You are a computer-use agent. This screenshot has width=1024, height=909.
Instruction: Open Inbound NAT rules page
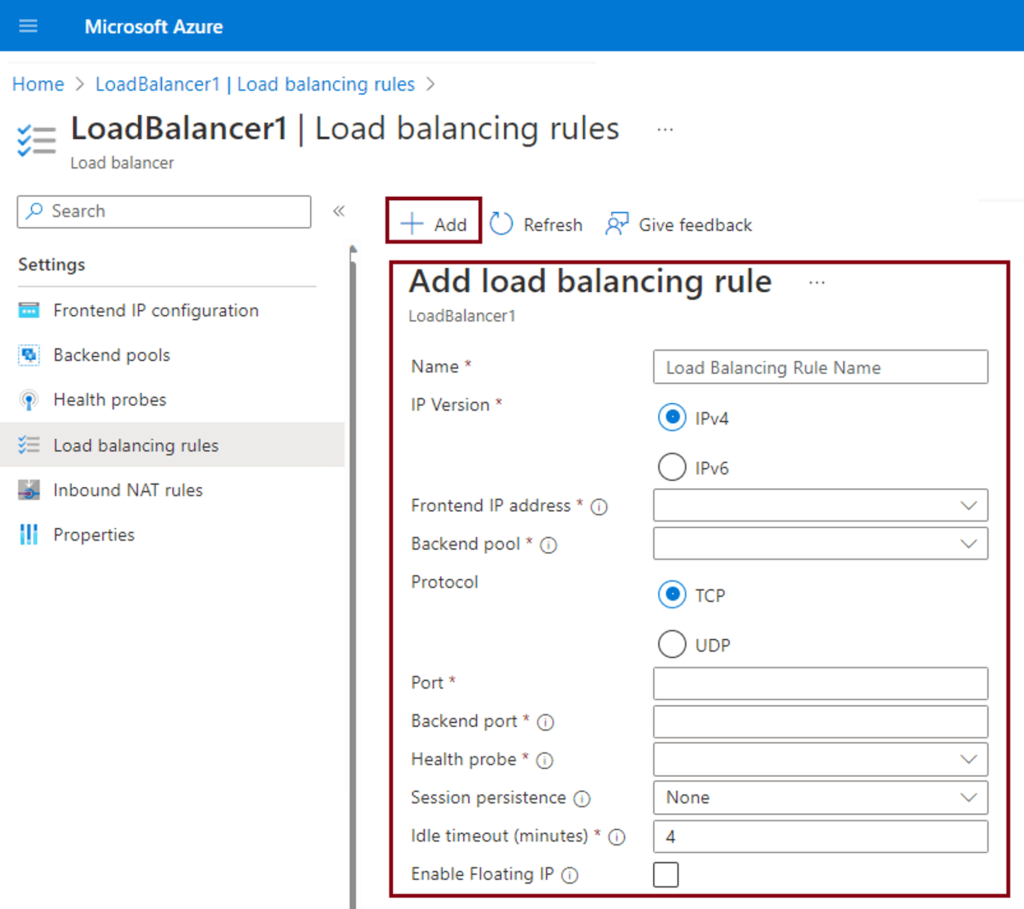pyautogui.click(x=128, y=490)
